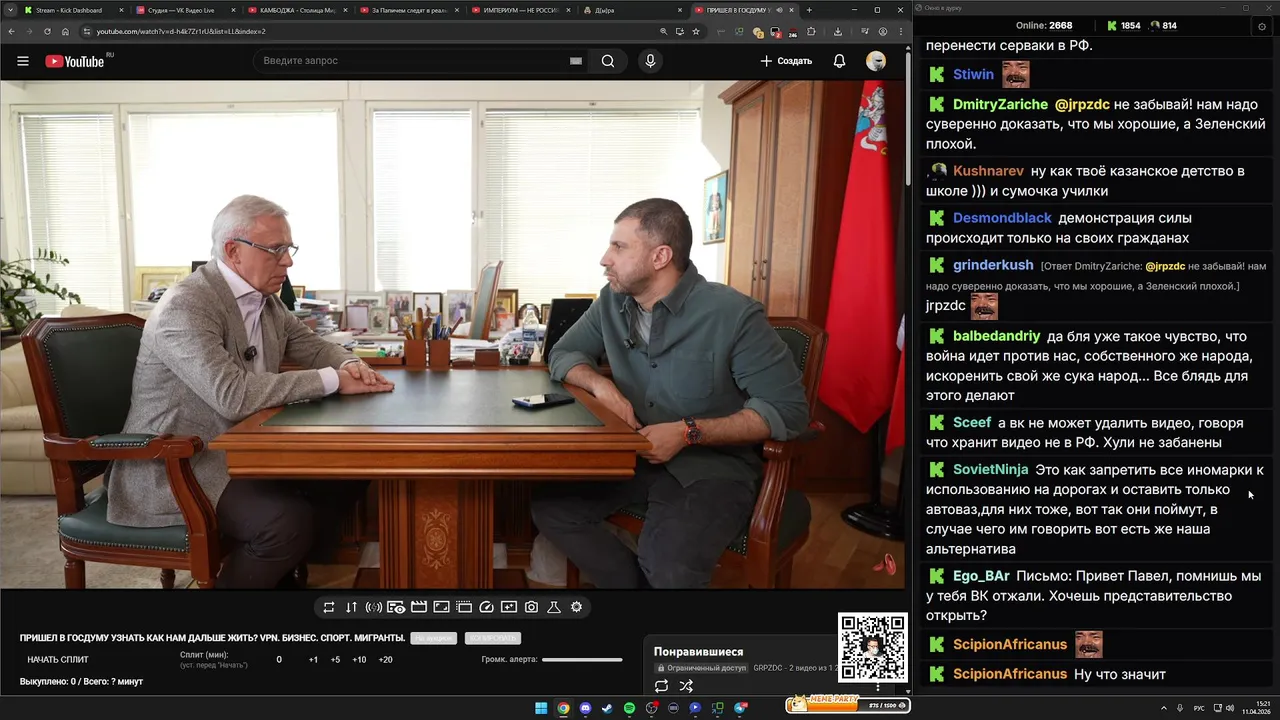The width and height of the screenshot is (1280, 720).
Task: Open YouTube notifications bell
Action: coord(839,61)
